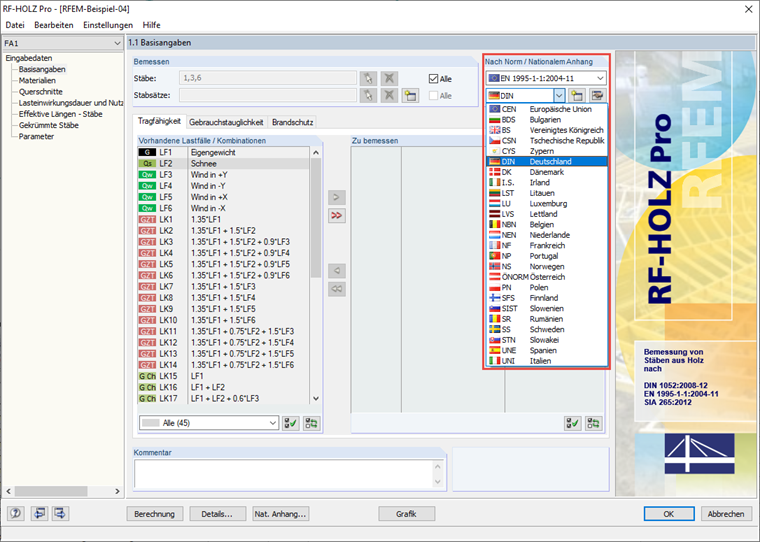
Task: Select Materialien in the navigation tree
Action: tap(37, 80)
